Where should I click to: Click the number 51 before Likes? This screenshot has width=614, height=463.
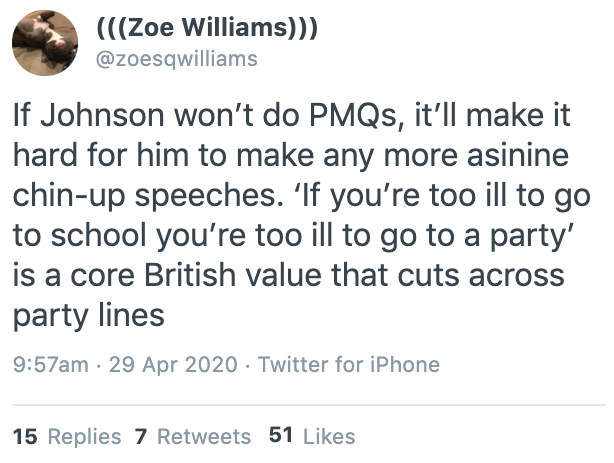coord(282,436)
